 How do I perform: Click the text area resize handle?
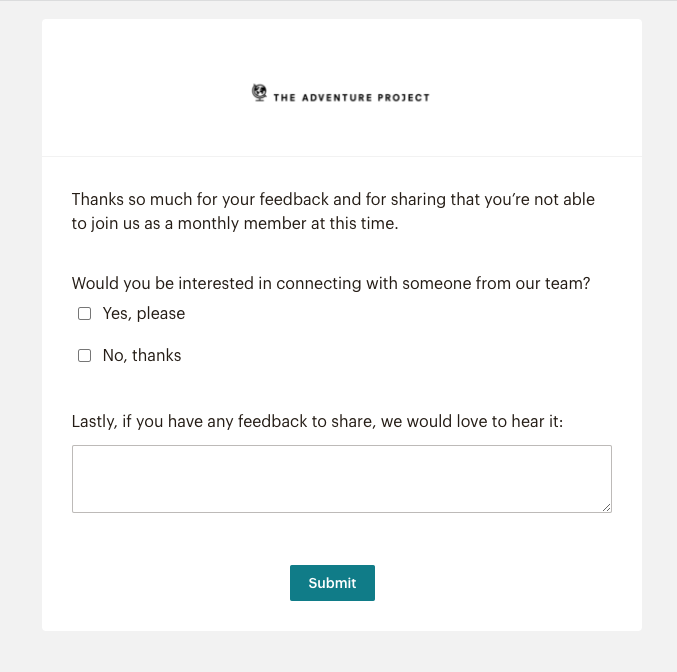click(607, 508)
